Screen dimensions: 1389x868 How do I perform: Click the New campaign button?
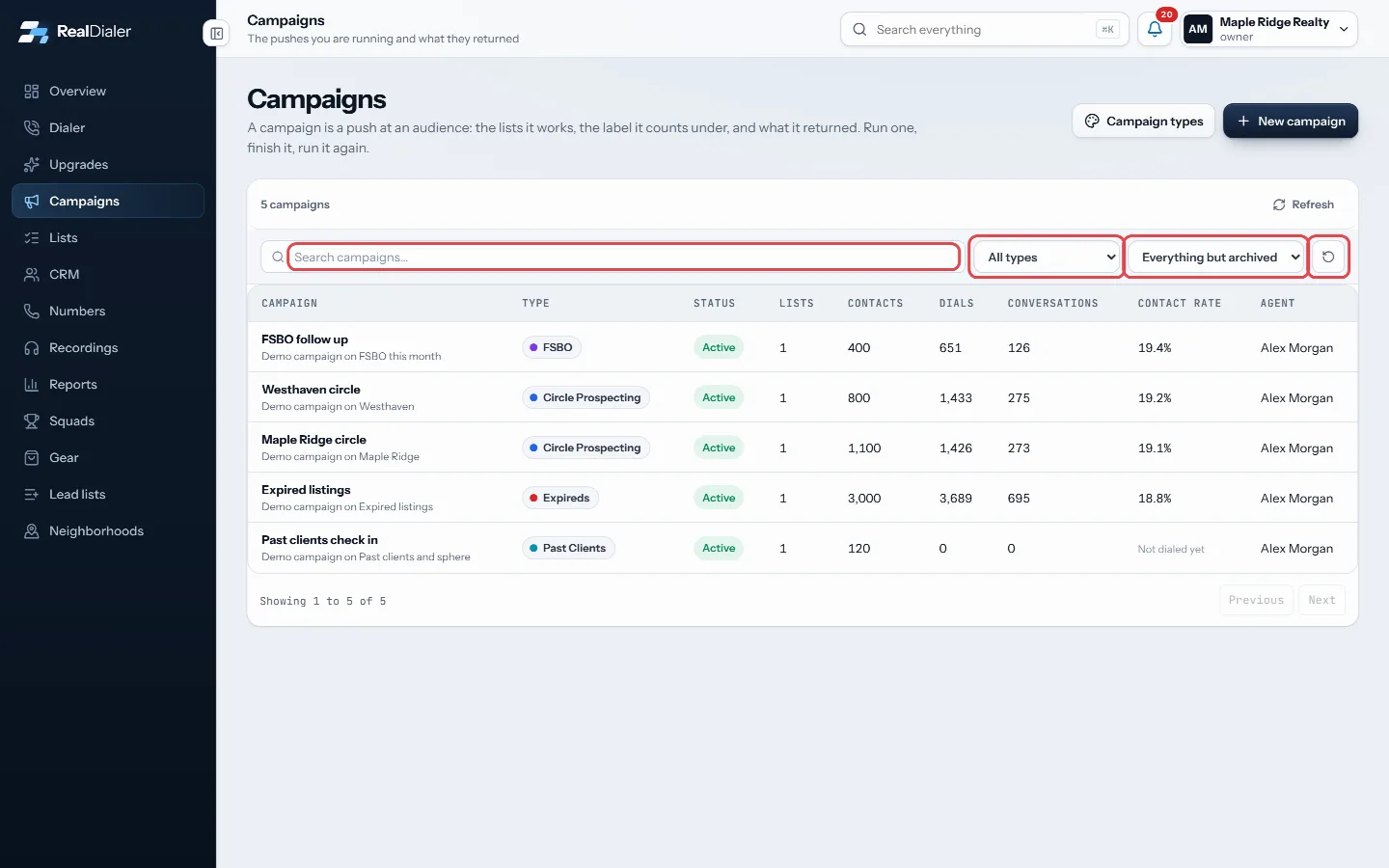click(1291, 121)
